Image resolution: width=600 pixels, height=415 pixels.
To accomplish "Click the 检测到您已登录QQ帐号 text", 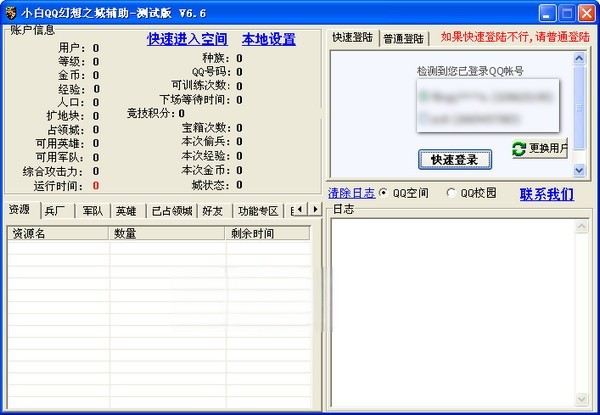I will coord(470,71).
